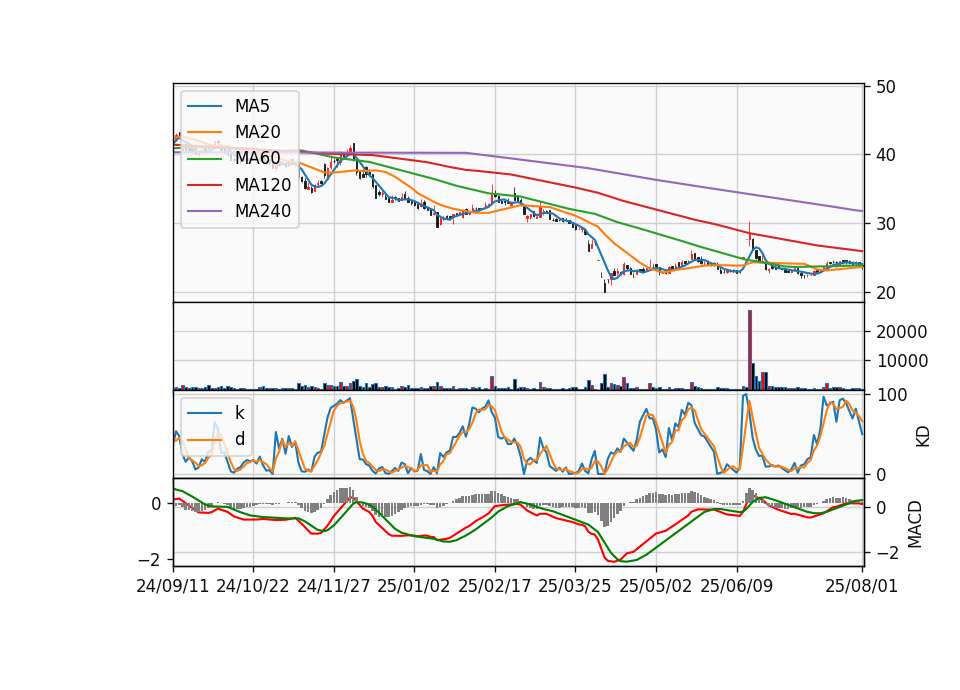Click the 24/11/27 date axis label
This screenshot has width=960, height=690.
(334, 586)
